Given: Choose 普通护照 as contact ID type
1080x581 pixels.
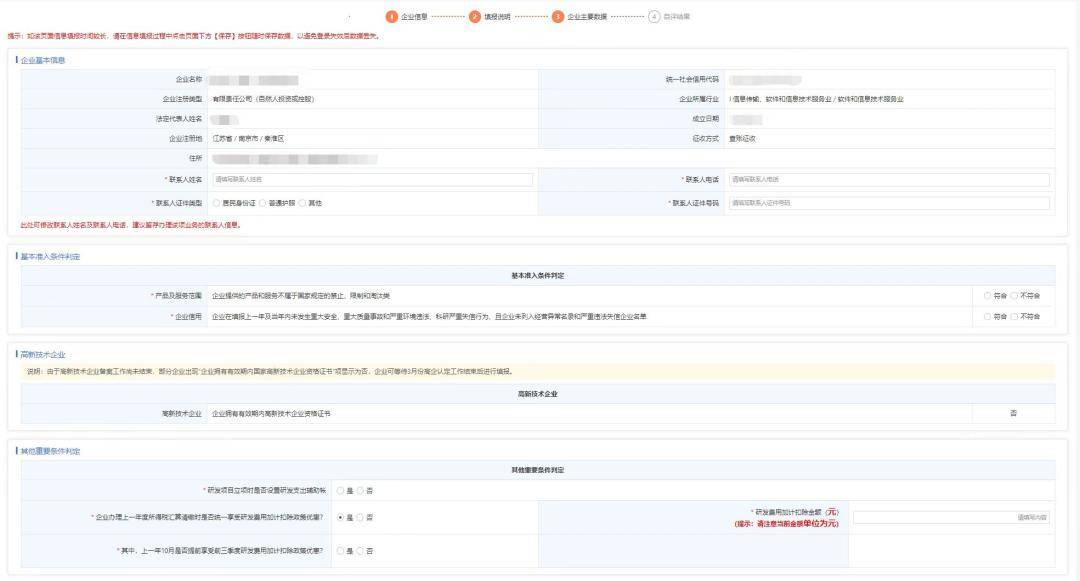Looking at the screenshot, I should 263,203.
